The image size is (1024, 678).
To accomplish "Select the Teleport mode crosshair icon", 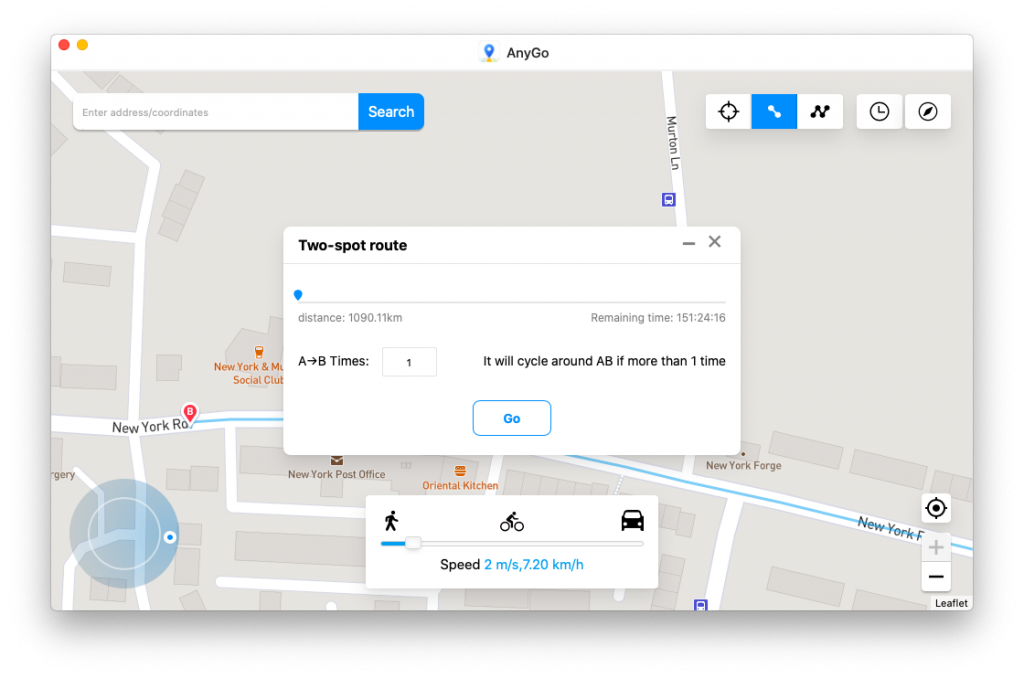I will point(728,111).
